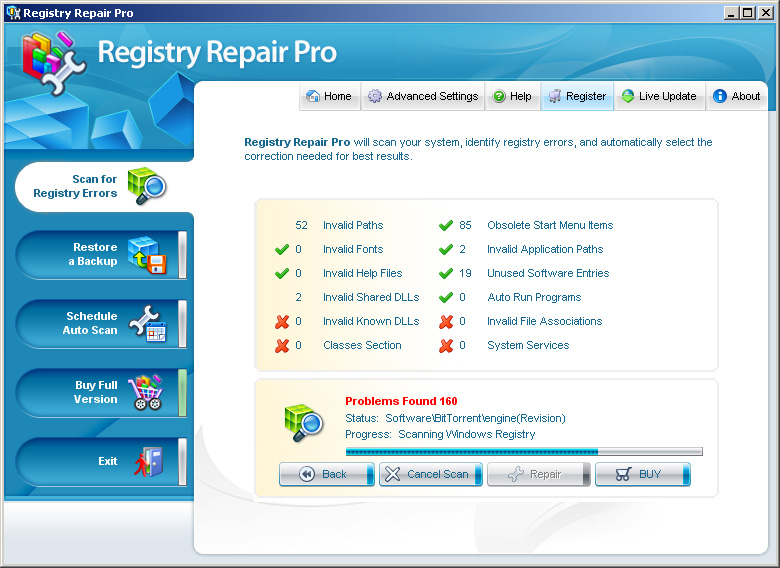Close the Registry Repair Pro window

[766, 13]
